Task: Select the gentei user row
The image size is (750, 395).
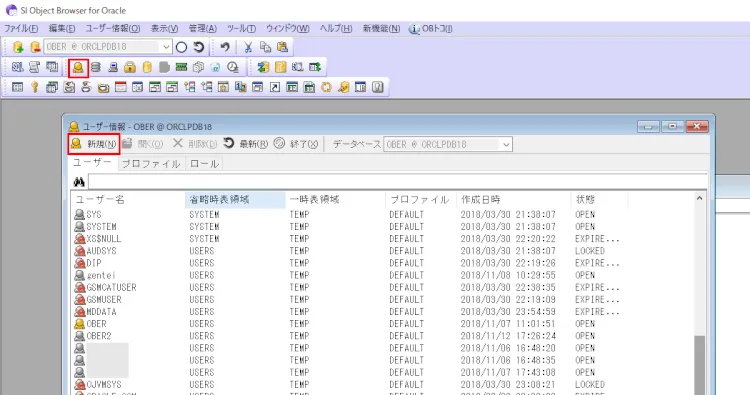Action: pos(383,275)
